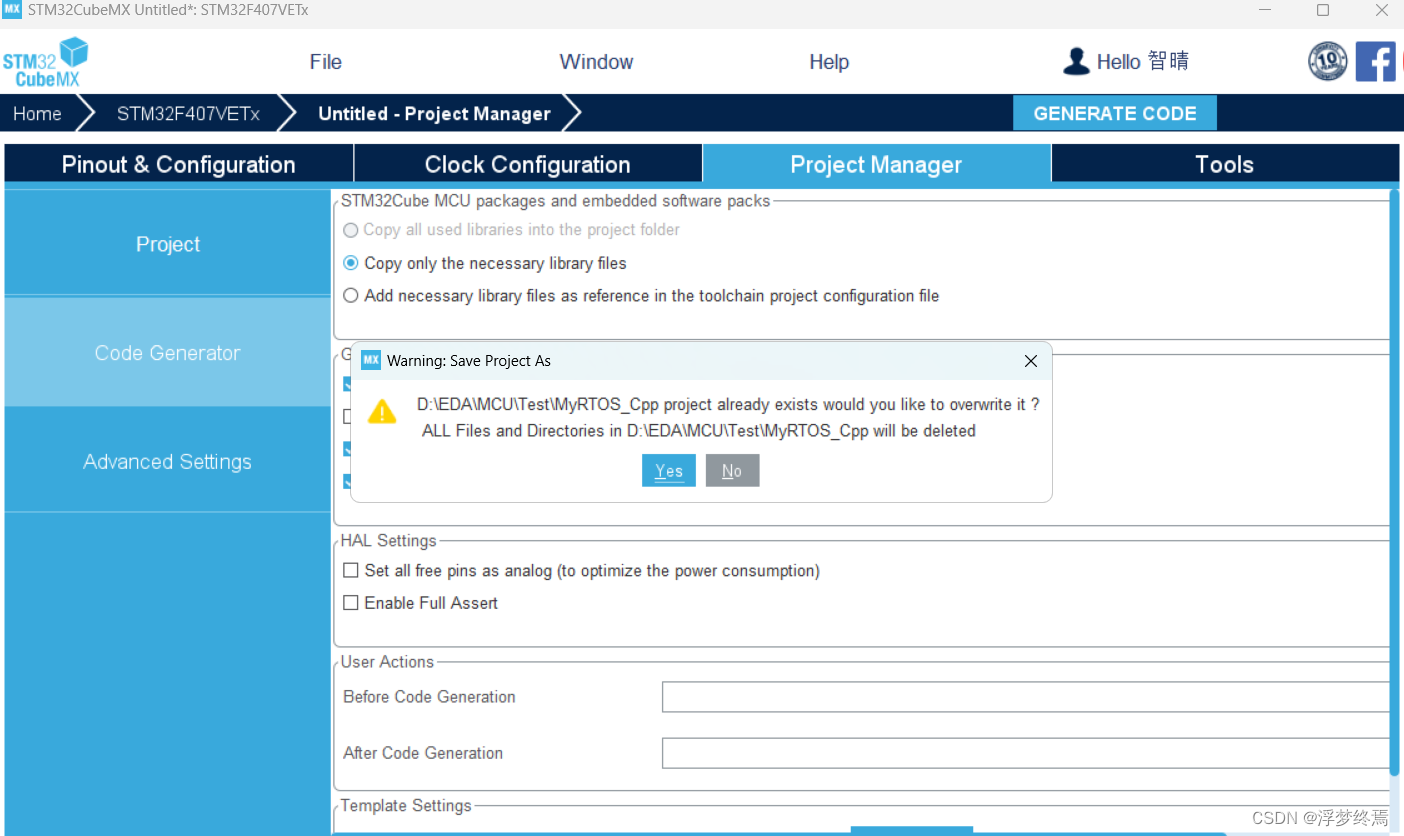Select the Project Manager tab
Image resolution: width=1404 pixels, height=836 pixels.
click(x=876, y=165)
